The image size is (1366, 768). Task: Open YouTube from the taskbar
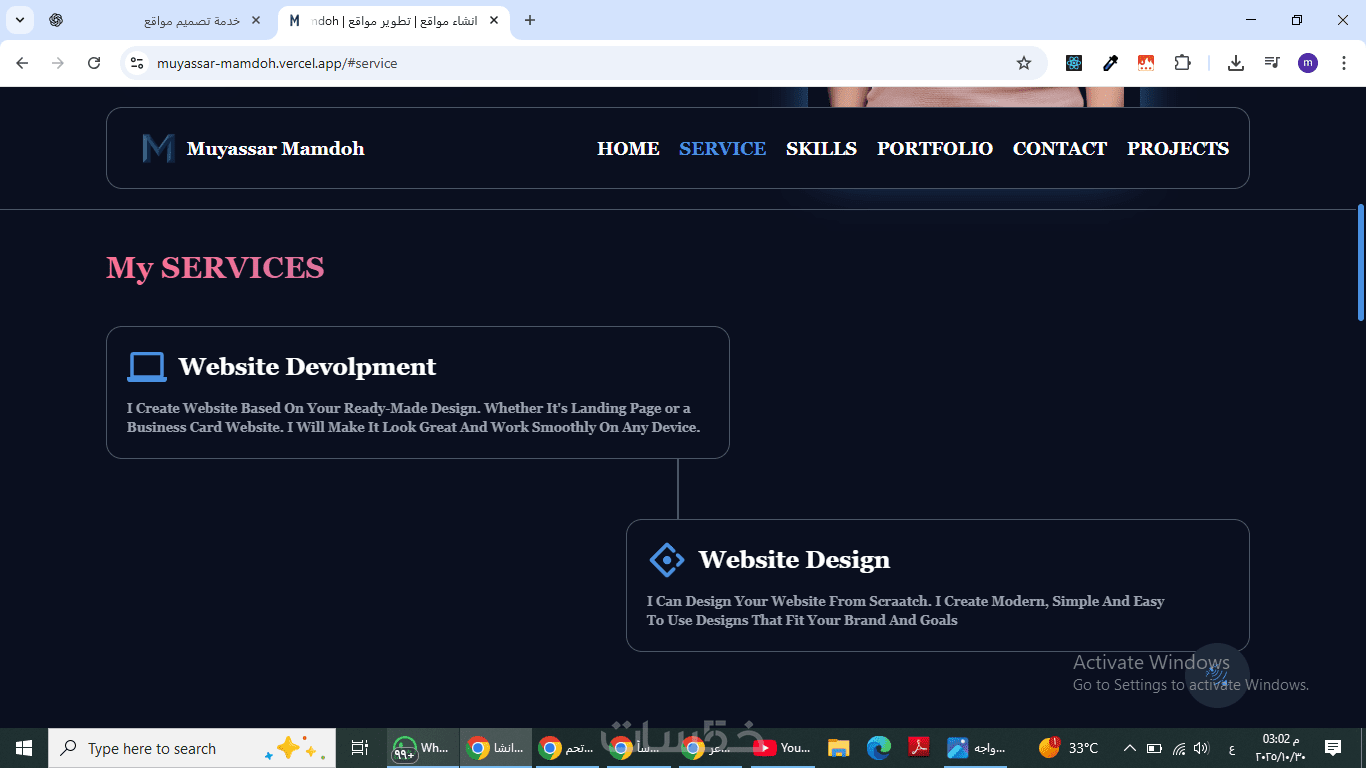tap(782, 748)
